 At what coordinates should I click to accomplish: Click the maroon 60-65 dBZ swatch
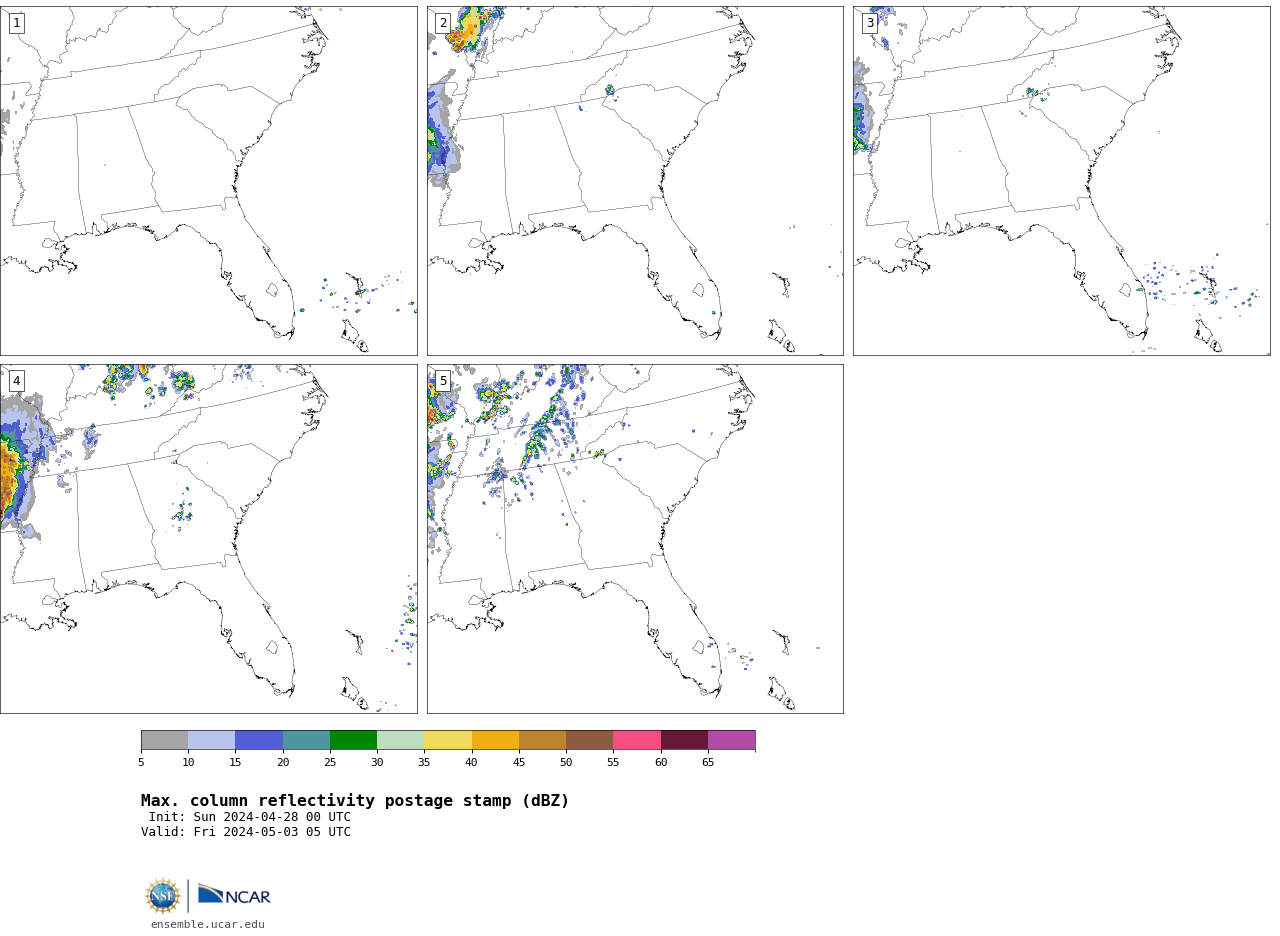684,740
